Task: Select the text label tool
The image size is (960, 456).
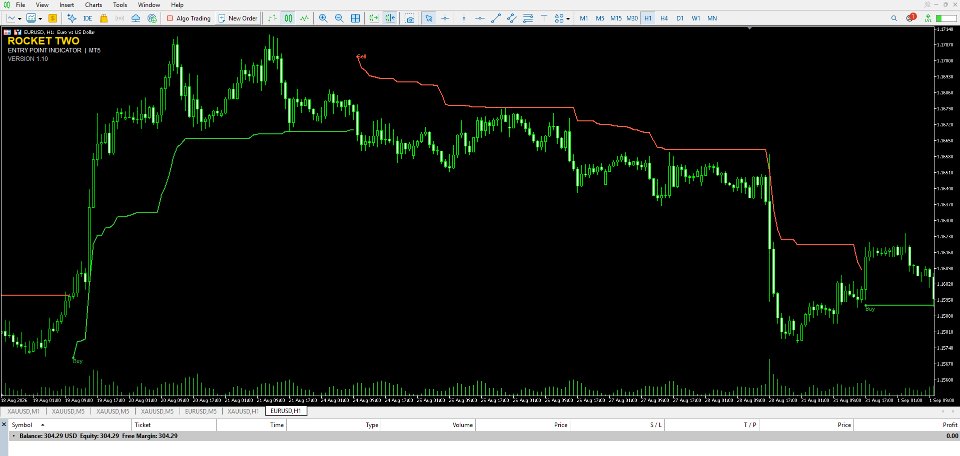Action: [x=544, y=18]
